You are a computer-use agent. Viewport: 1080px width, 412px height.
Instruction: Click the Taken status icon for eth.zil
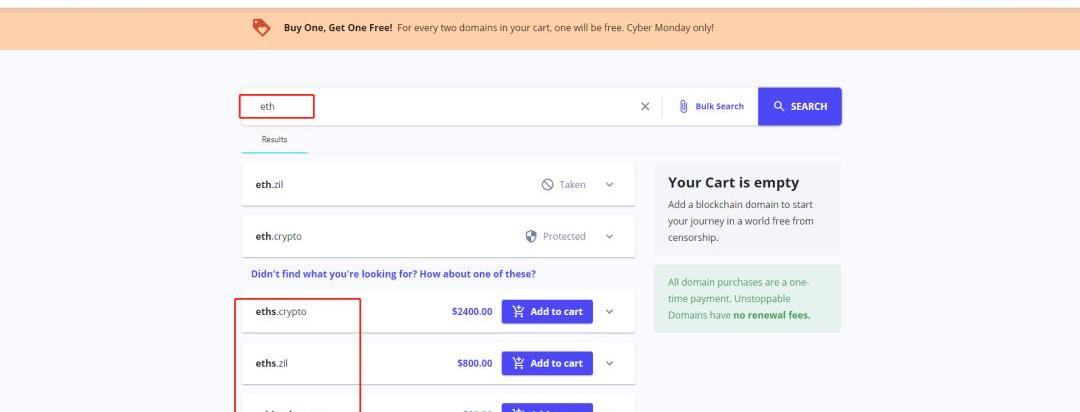547,185
